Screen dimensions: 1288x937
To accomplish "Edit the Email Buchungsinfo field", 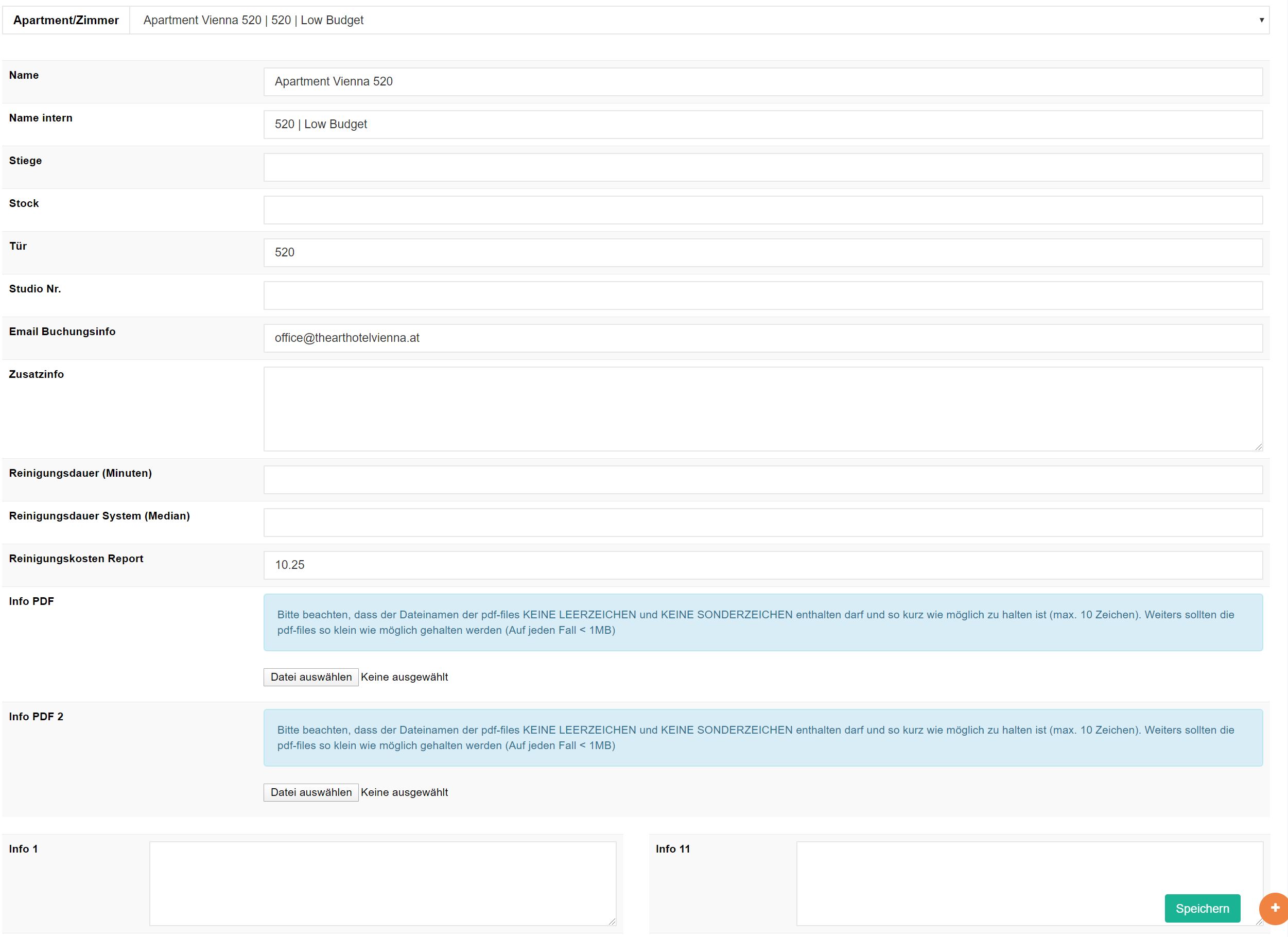I will (763, 338).
